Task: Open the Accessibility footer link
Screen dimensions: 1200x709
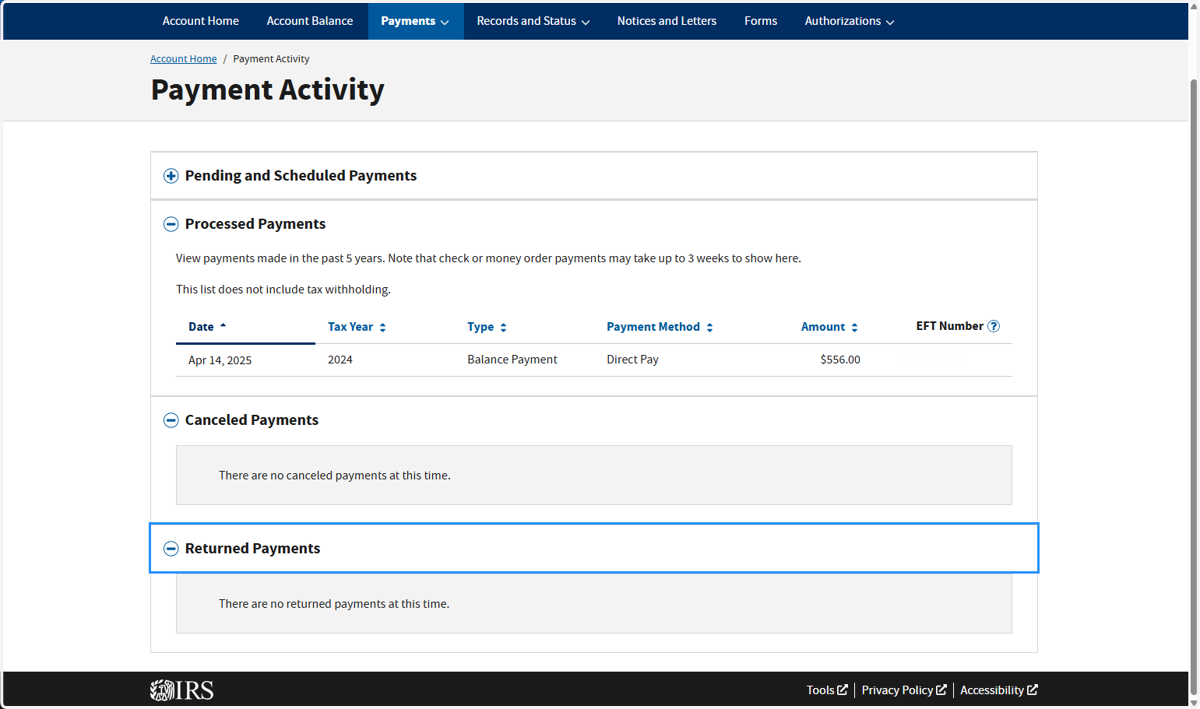Action: (x=999, y=690)
